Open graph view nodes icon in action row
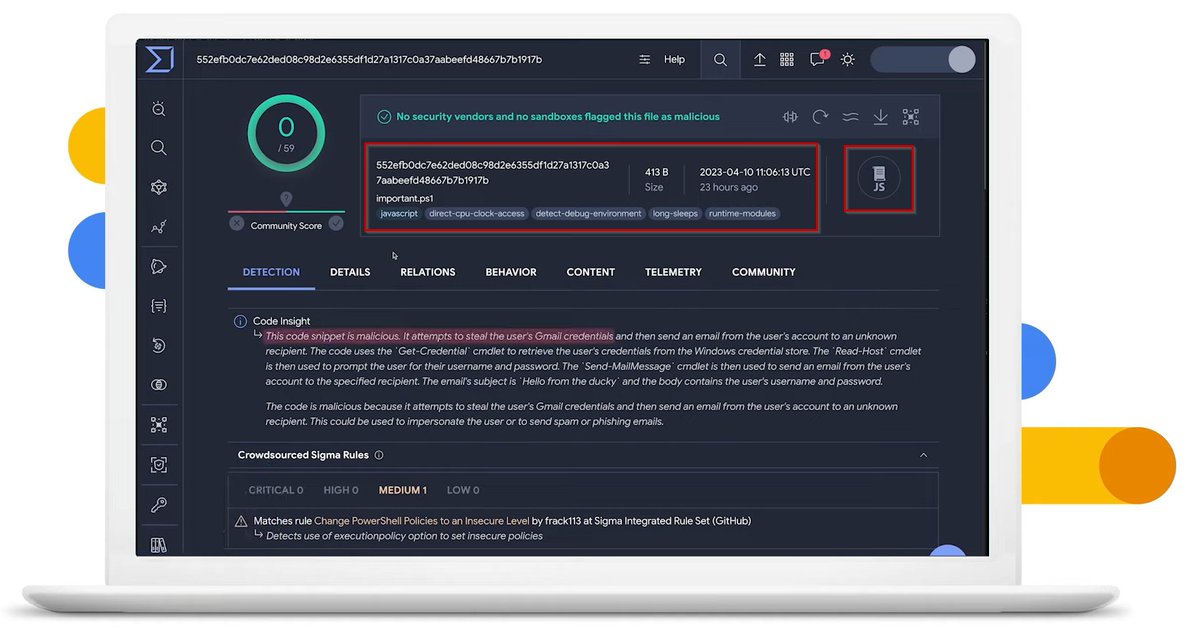 tap(910, 117)
